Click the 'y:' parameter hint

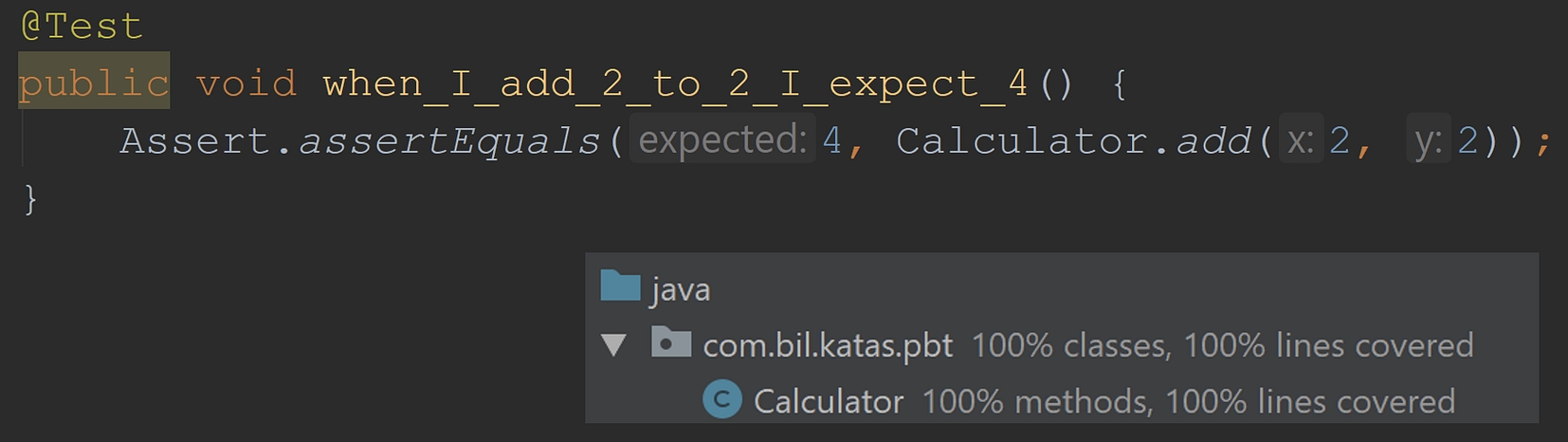pyautogui.click(x=1428, y=140)
